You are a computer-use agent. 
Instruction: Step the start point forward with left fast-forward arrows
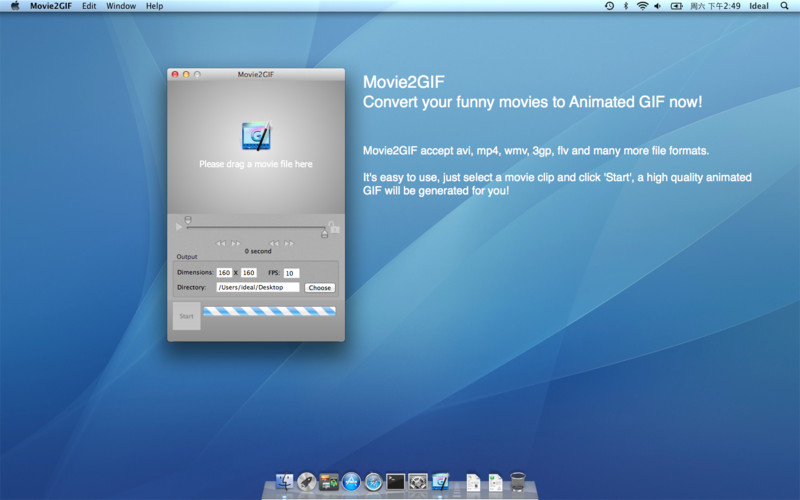coord(236,243)
